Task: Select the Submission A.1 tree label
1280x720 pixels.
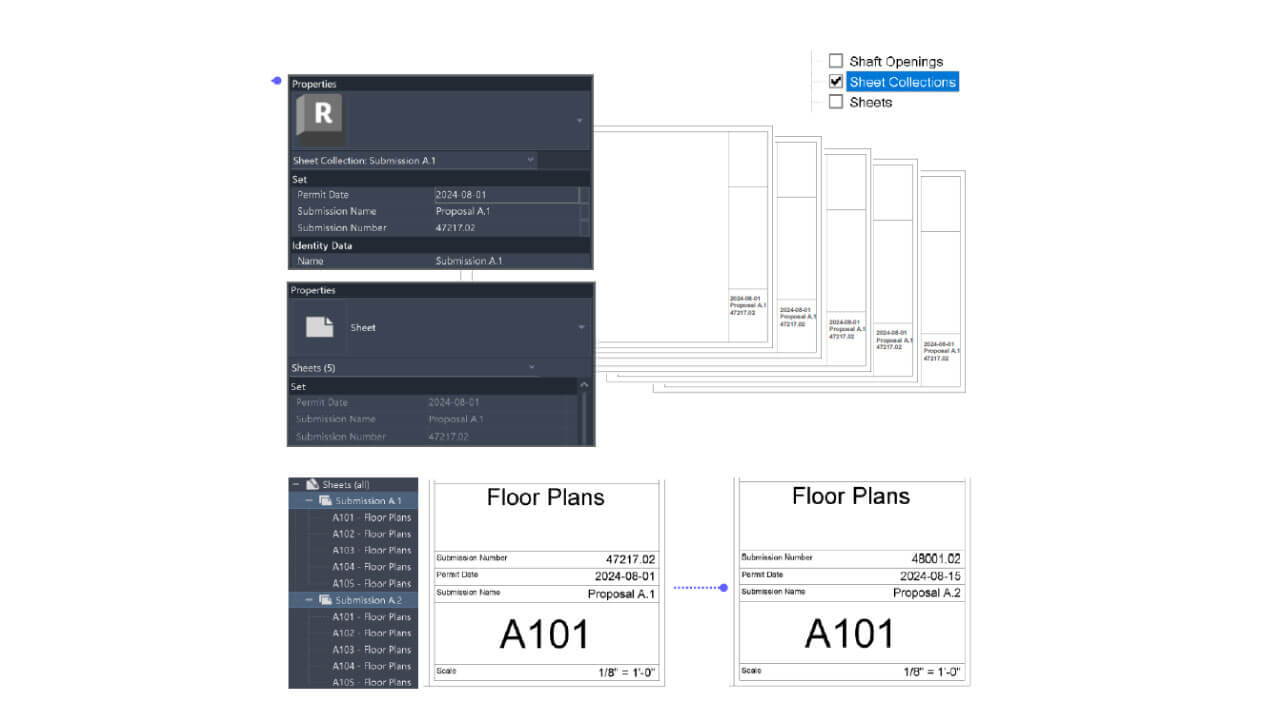Action: (368, 500)
